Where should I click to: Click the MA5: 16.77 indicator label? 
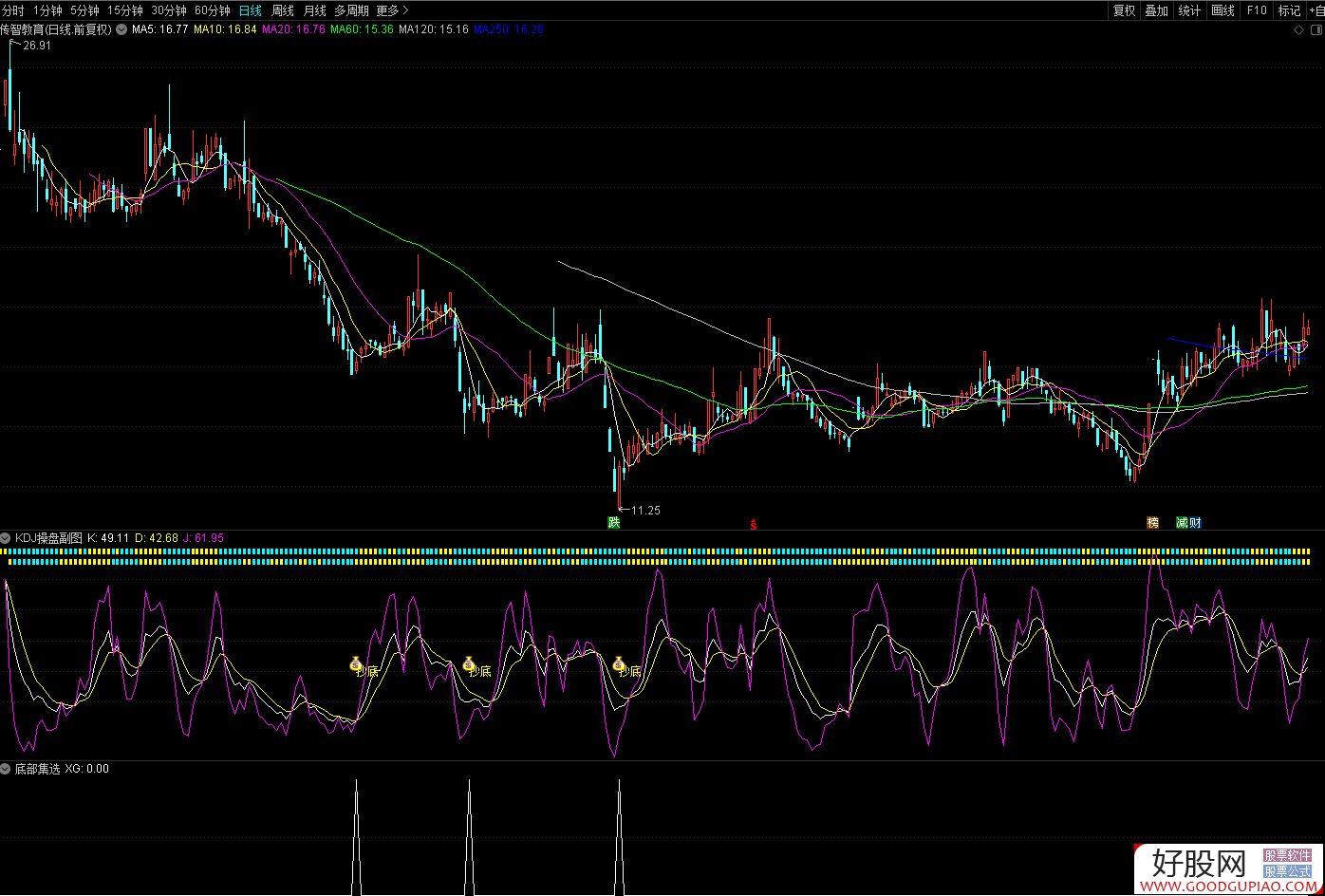click(159, 29)
